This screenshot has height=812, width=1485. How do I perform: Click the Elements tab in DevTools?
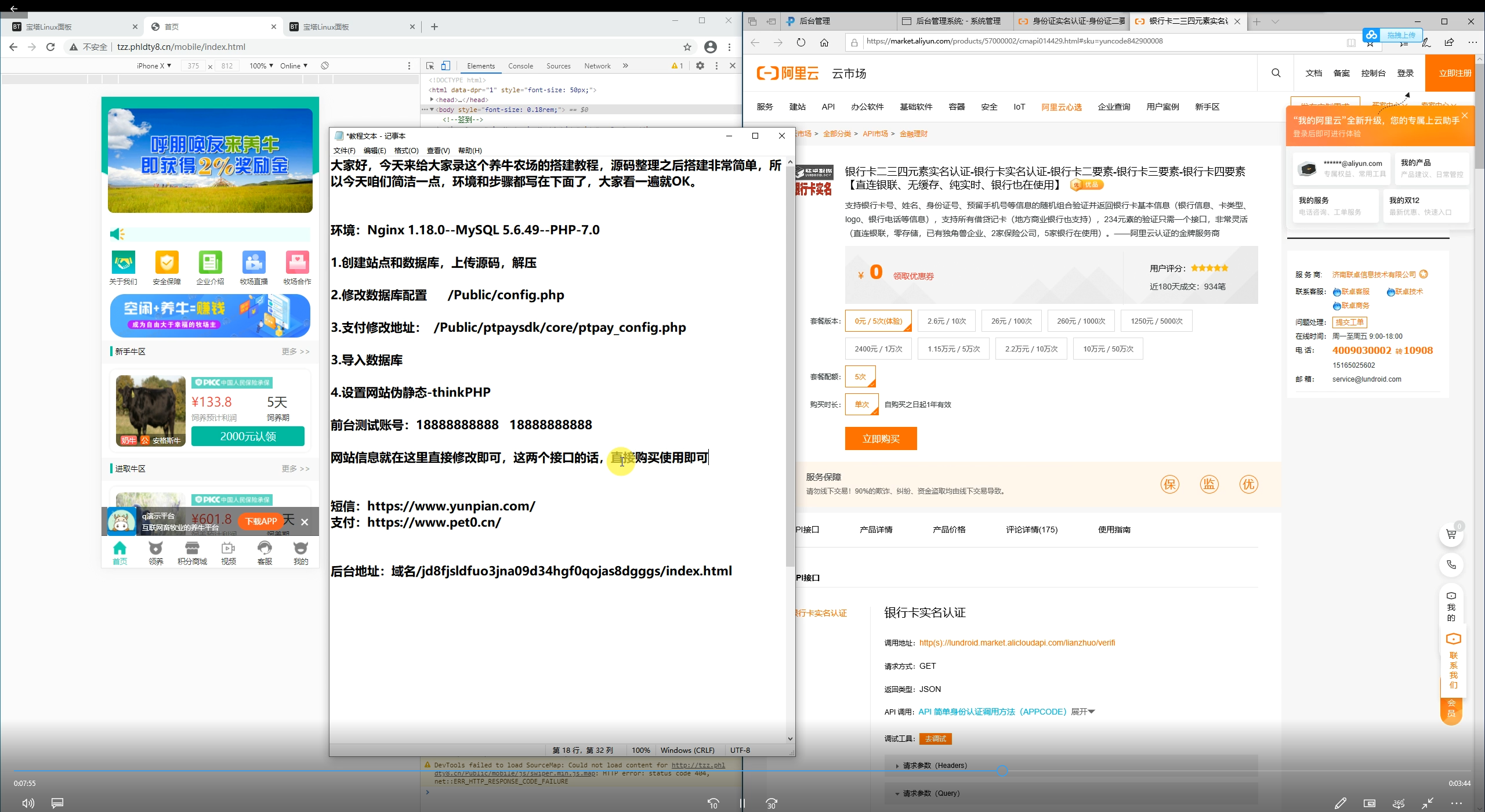pyautogui.click(x=481, y=65)
